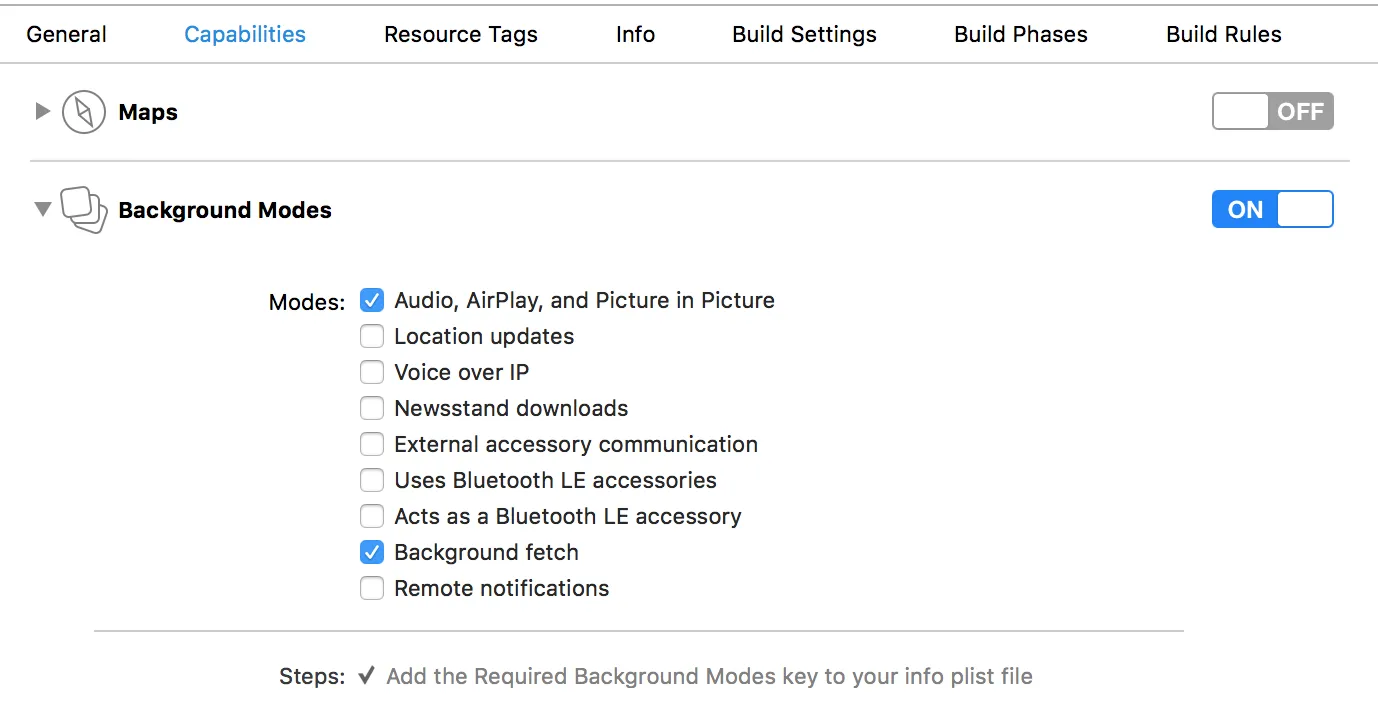This screenshot has height=712, width=1378.
Task: Collapse the Background Modes disclosure triangle
Action: click(x=42, y=209)
